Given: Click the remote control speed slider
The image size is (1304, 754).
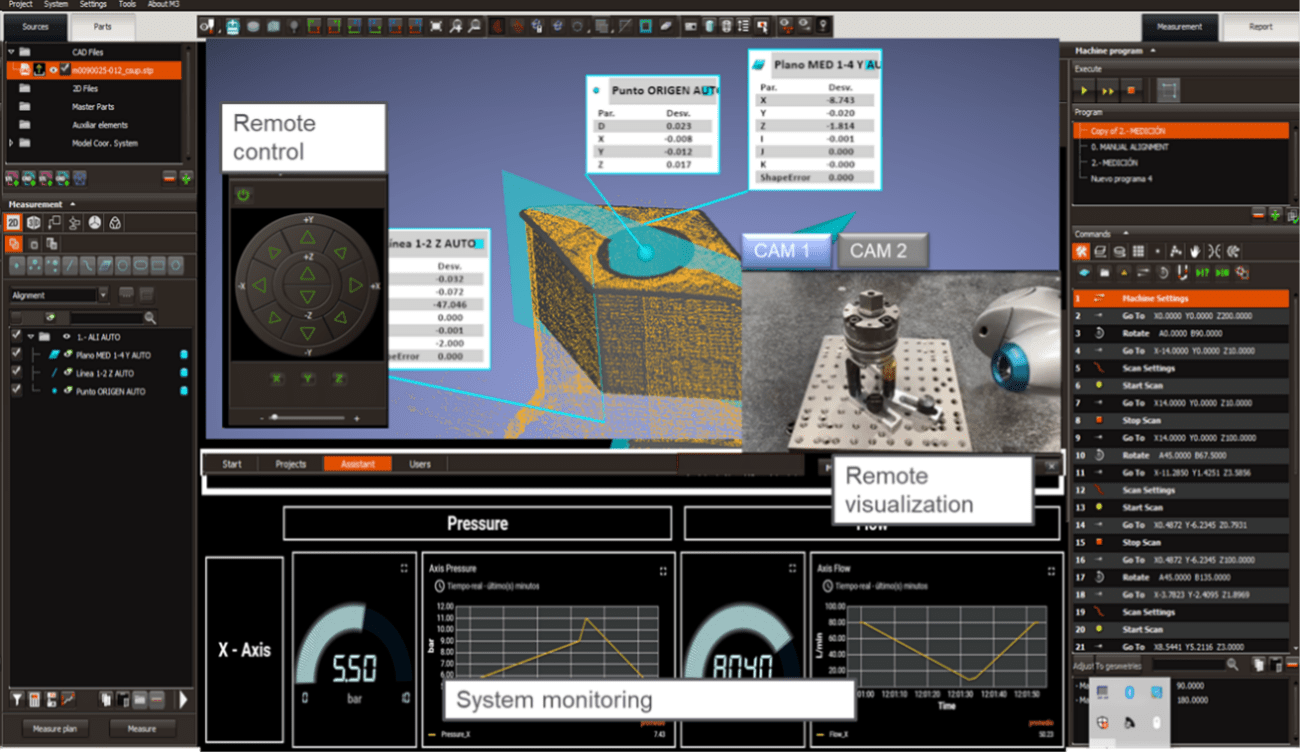Looking at the screenshot, I should (306, 417).
